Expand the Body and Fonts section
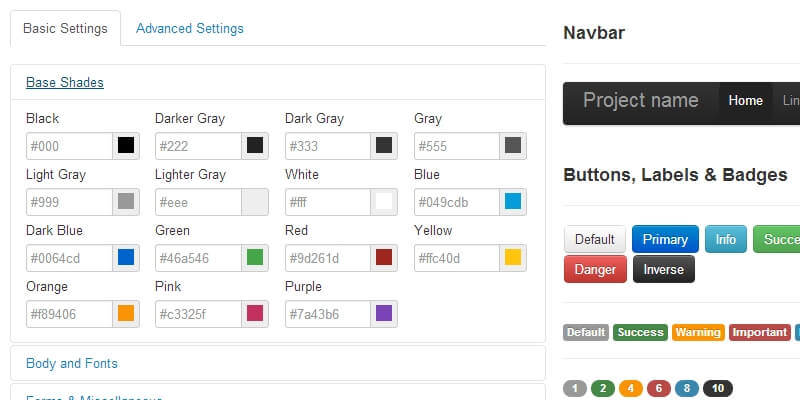This screenshot has height=400, width=800. point(72,363)
